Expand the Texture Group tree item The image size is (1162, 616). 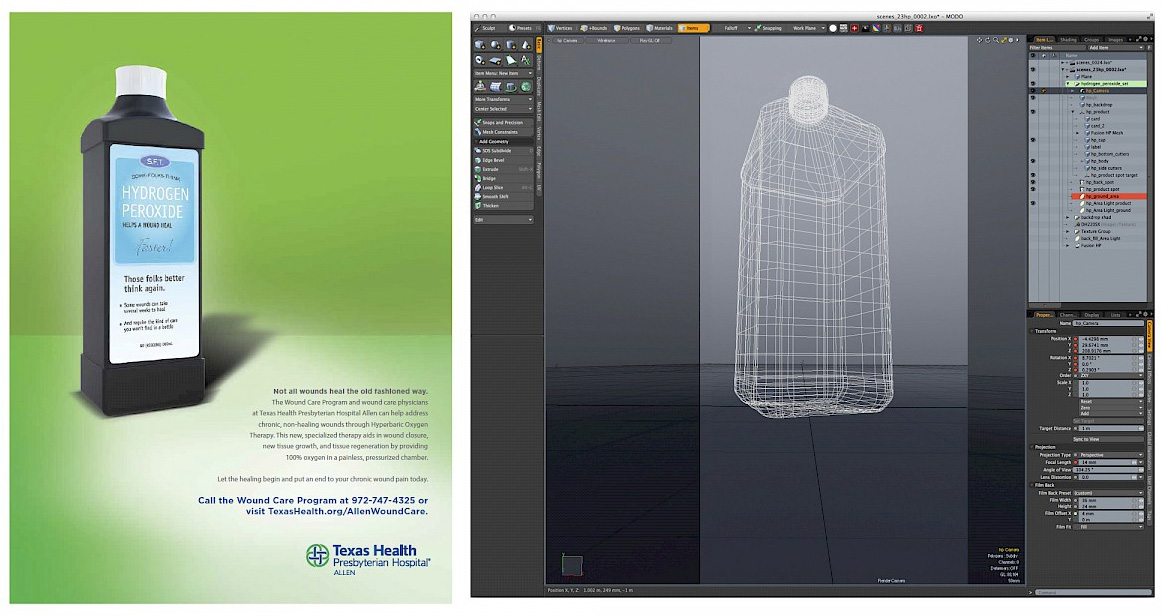click(x=1067, y=231)
